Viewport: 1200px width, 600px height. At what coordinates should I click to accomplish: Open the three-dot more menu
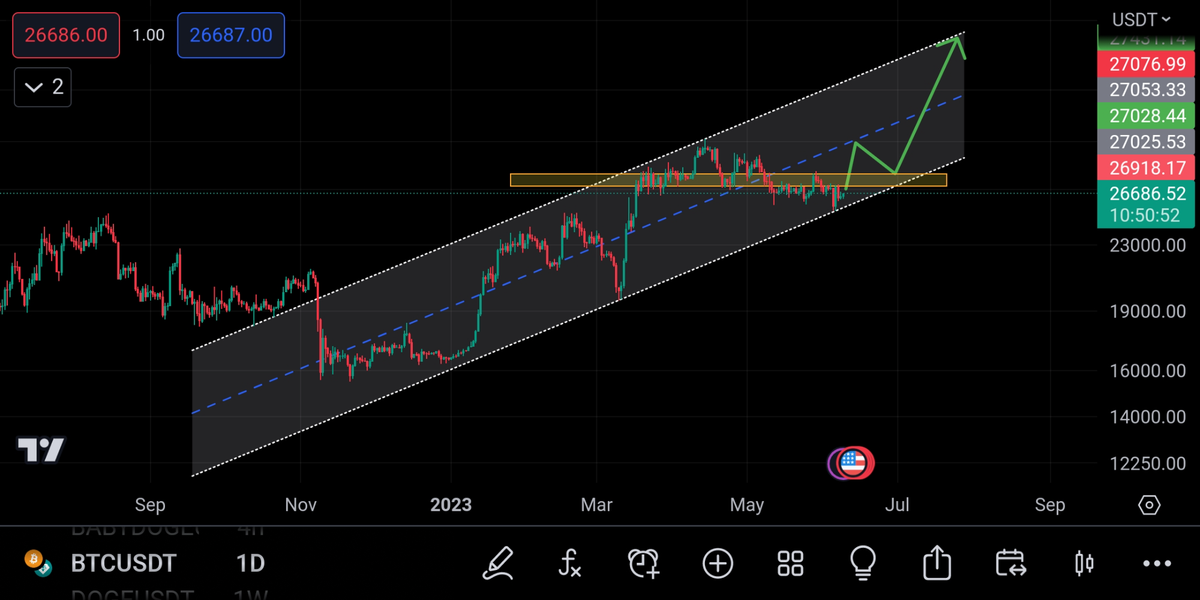coord(1156,564)
